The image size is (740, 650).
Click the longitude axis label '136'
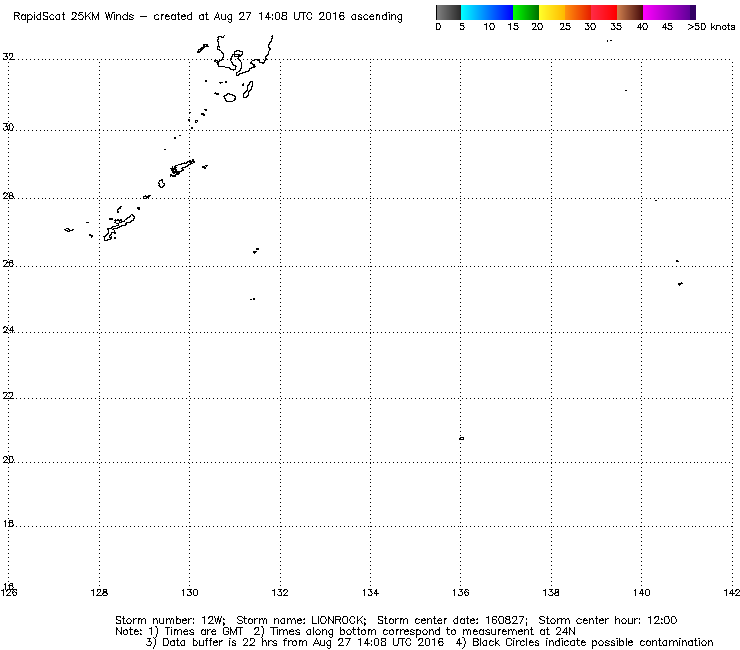(x=461, y=592)
